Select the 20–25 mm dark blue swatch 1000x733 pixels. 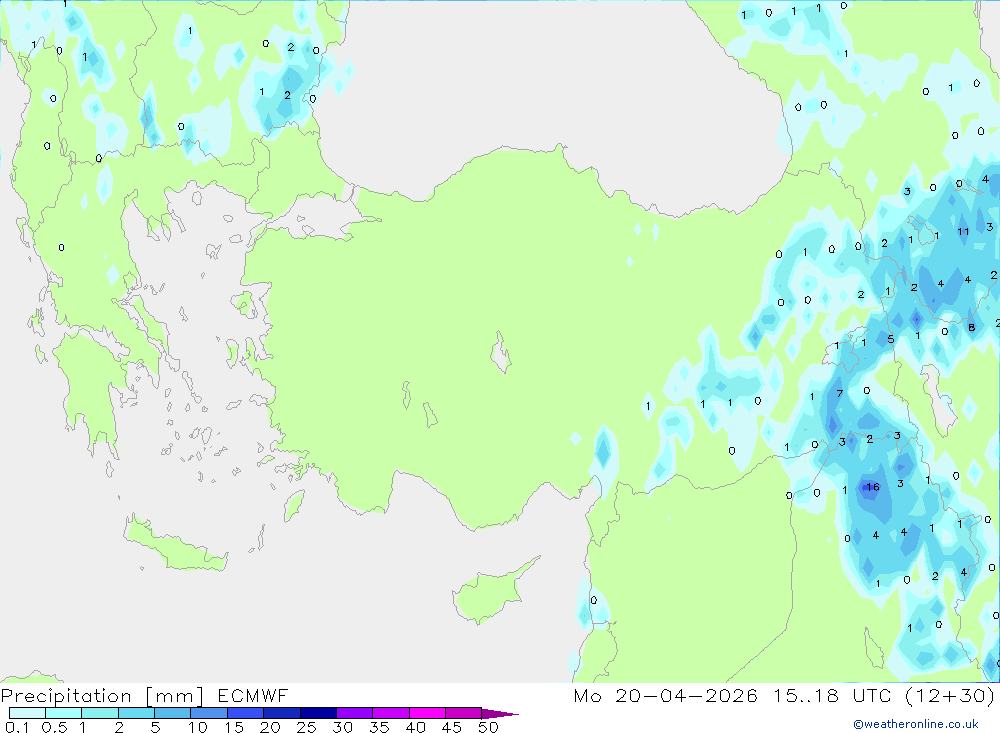coord(282,713)
